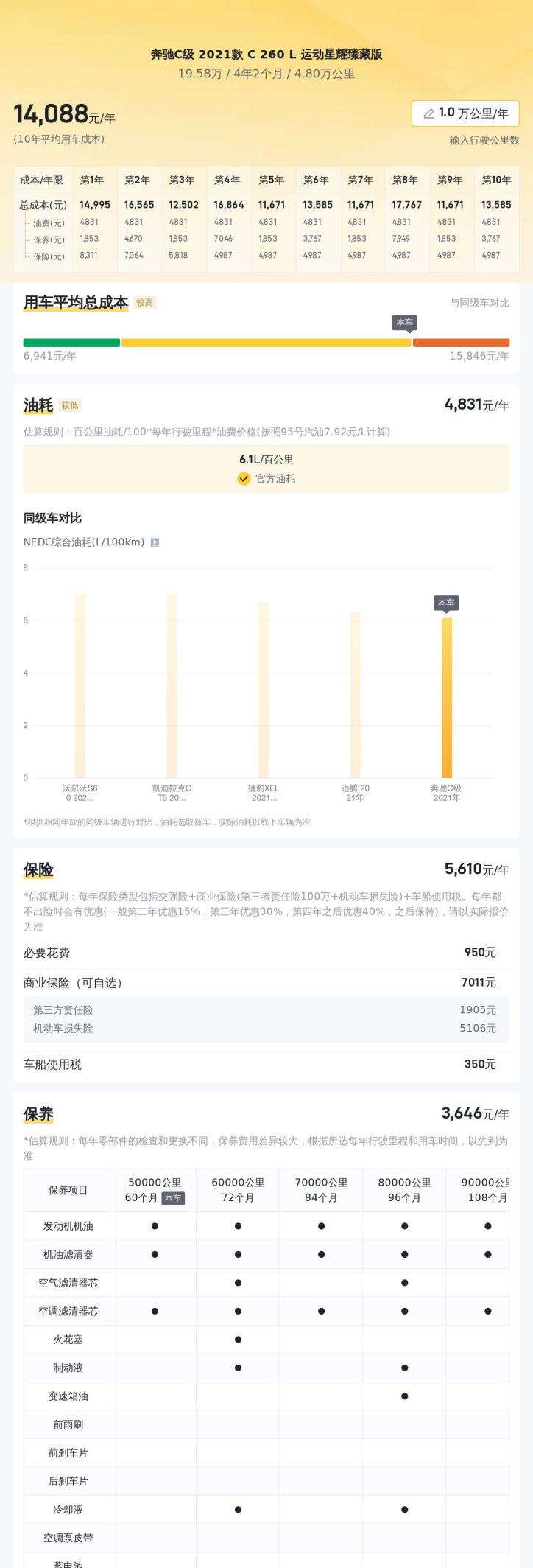Tap the play icon next to NEDC综合油耗

(155, 542)
